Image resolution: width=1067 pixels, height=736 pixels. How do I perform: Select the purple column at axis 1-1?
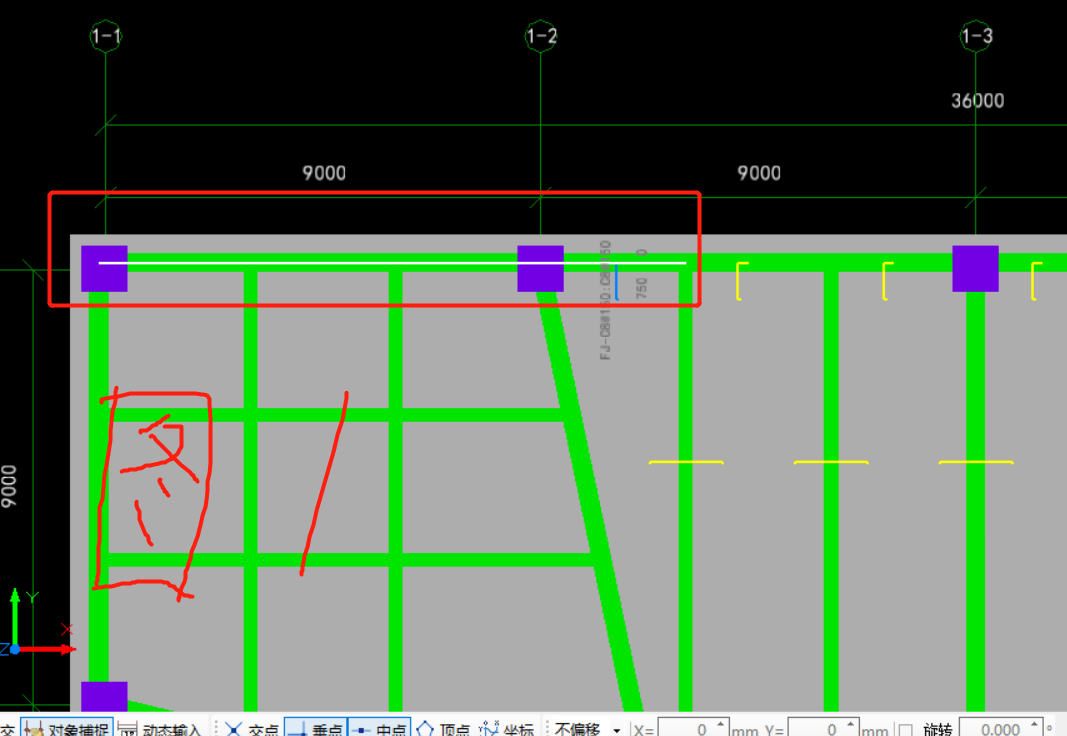pyautogui.click(x=104, y=269)
